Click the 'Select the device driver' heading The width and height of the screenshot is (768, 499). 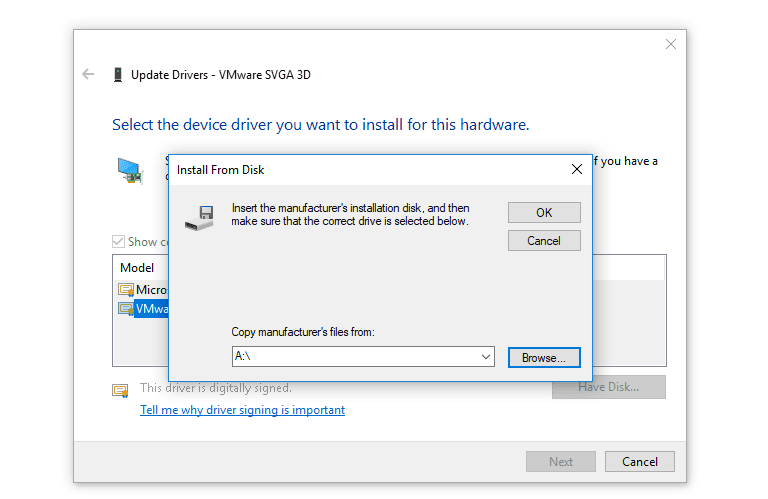(x=321, y=125)
